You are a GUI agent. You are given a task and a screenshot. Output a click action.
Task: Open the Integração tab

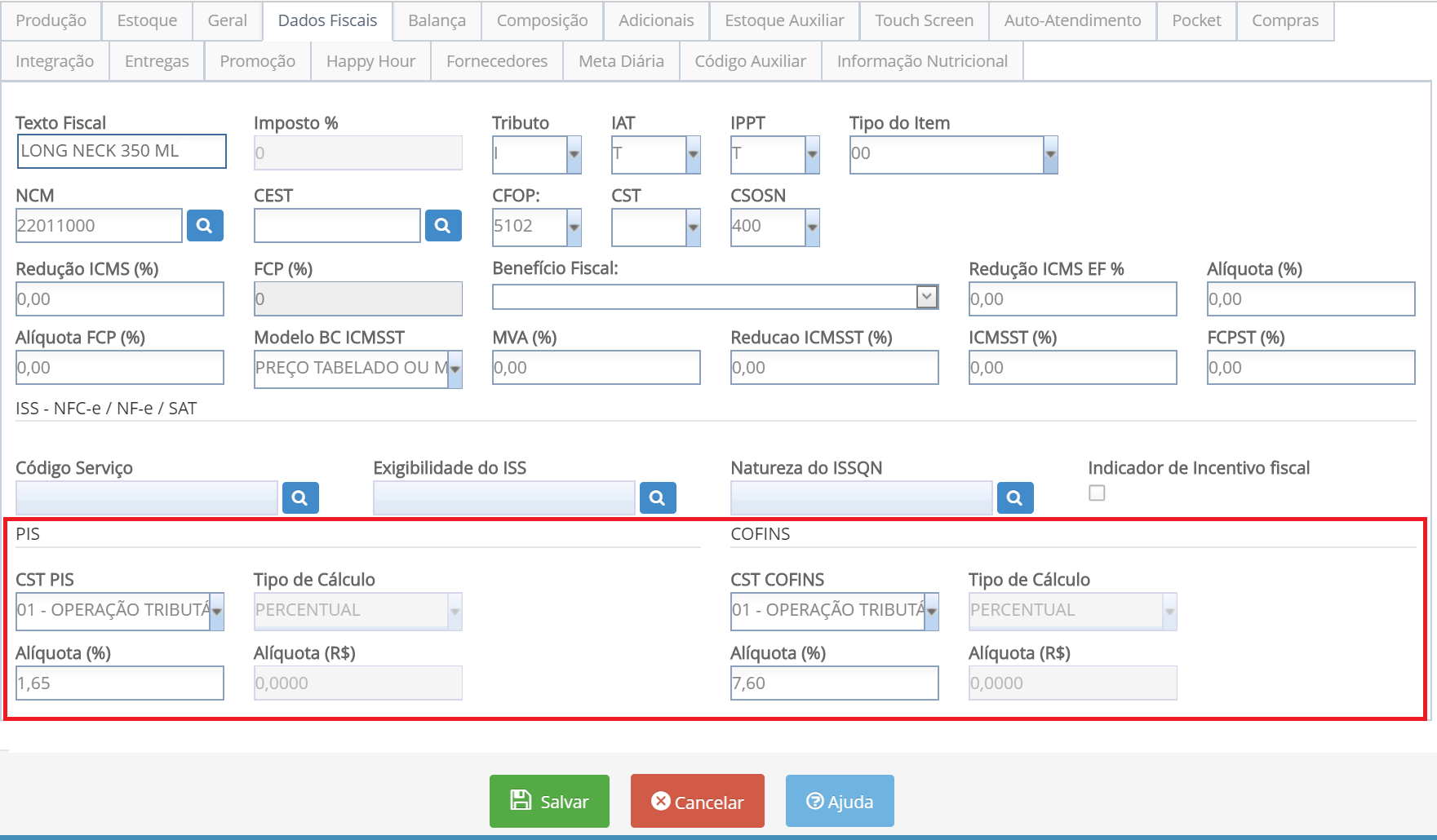(55, 61)
